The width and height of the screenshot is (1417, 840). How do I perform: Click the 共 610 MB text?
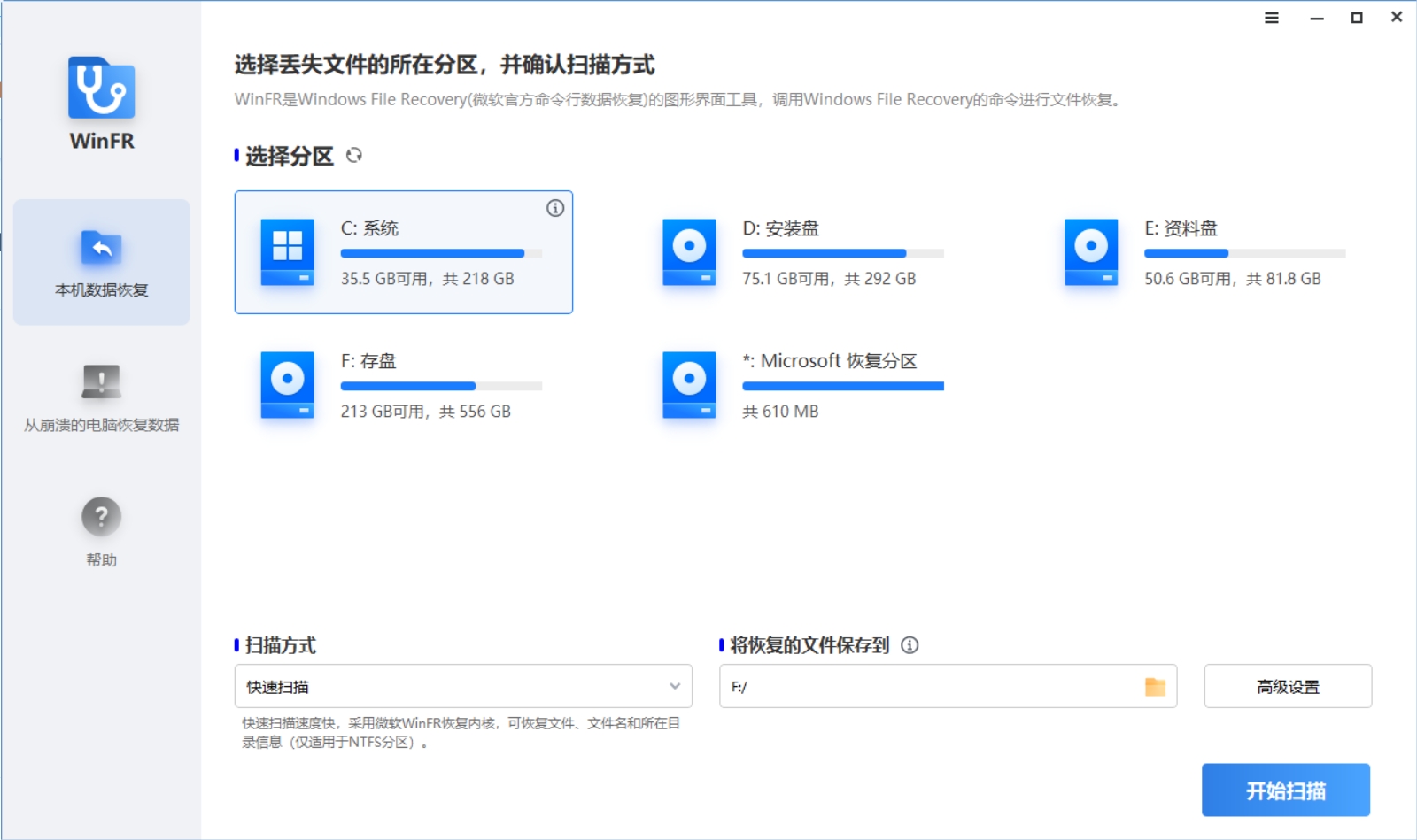(780, 412)
